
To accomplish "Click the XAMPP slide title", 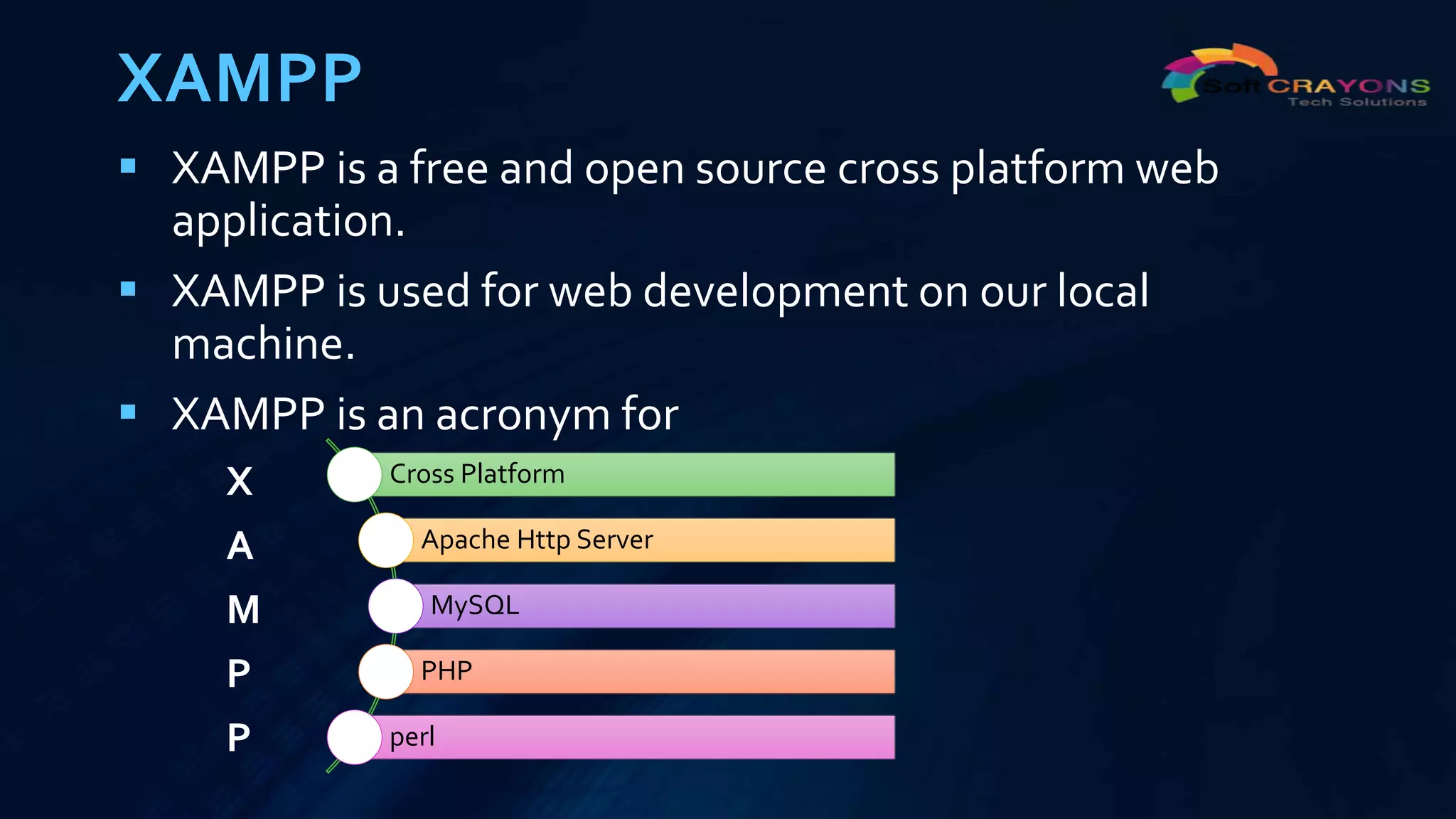I will click(240, 78).
